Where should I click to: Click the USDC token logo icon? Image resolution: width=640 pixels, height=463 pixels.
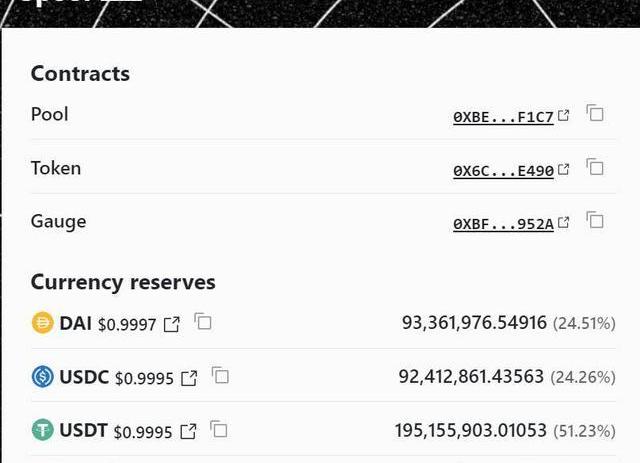click(x=43, y=377)
